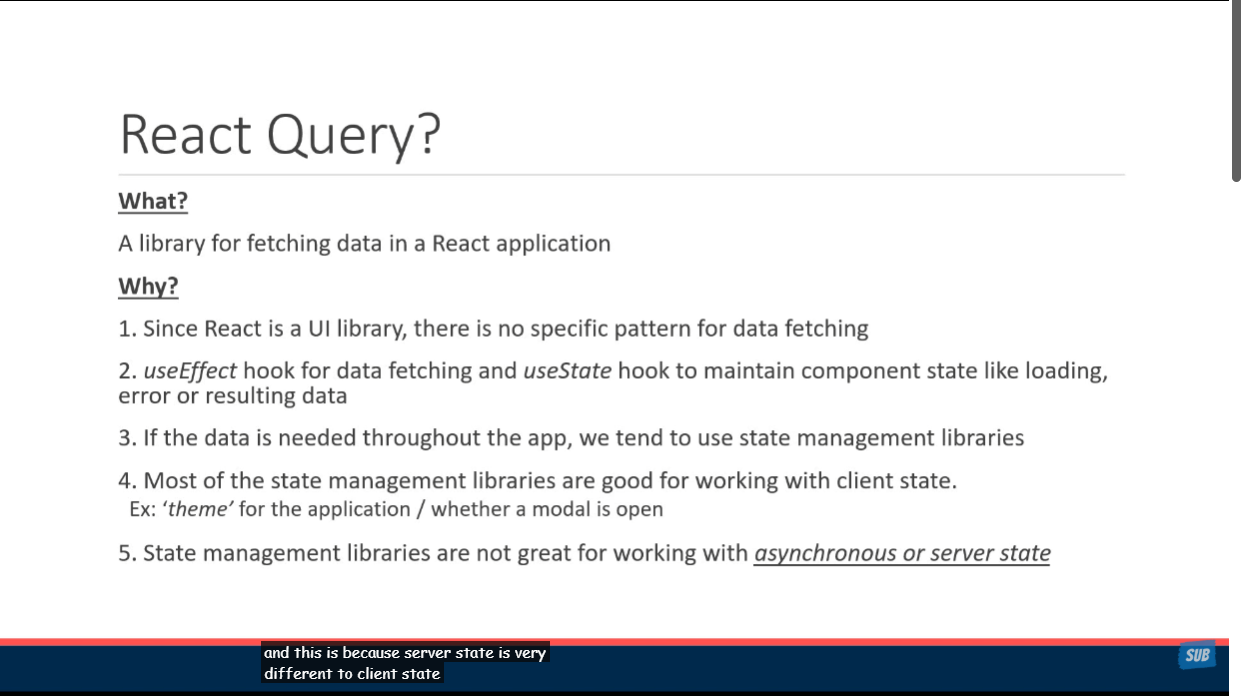Click the vertical scrollbar thumb
Screen dimensions: 1244x696
[x=1236, y=90]
